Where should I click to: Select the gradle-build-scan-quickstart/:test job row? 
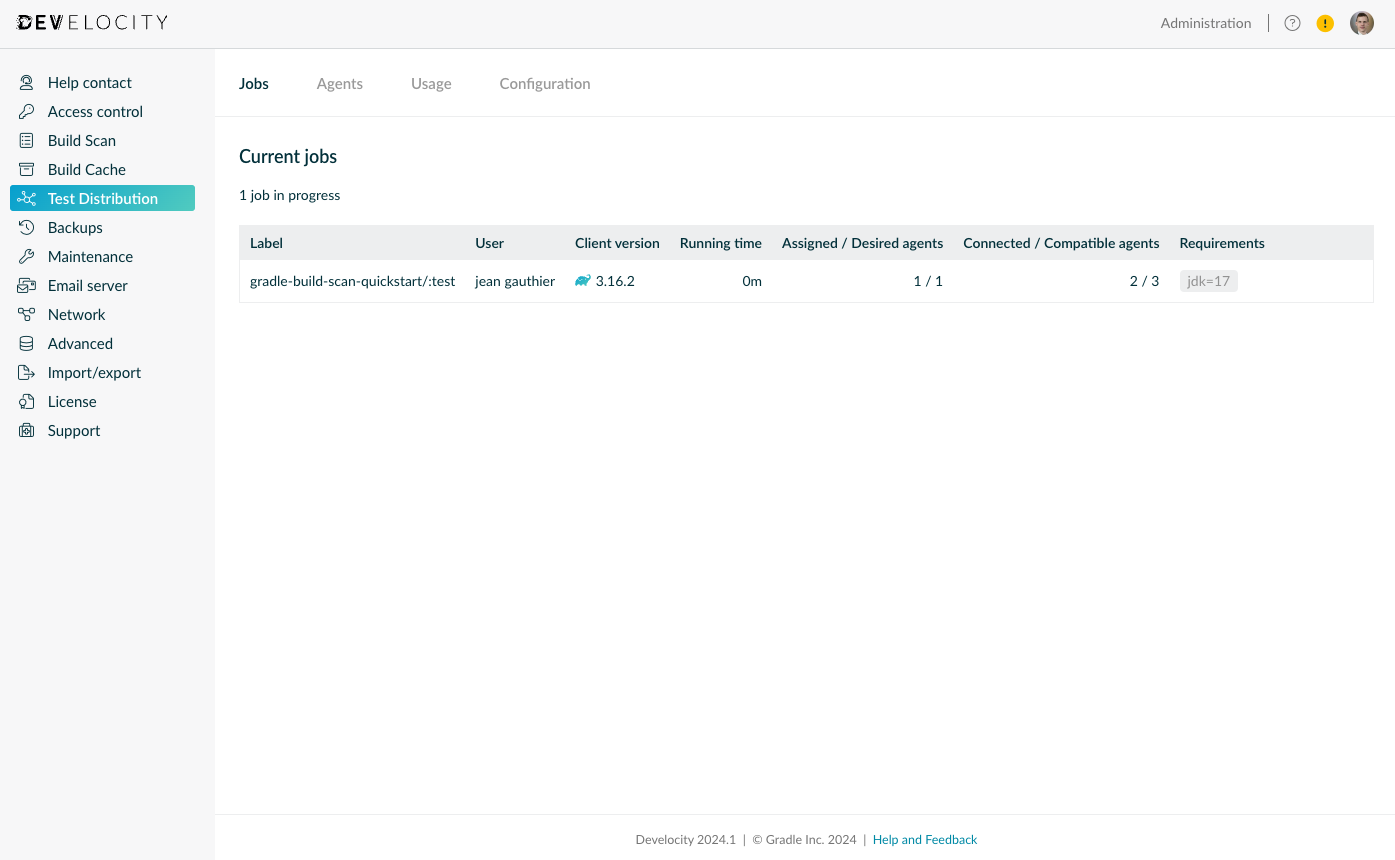(x=352, y=281)
